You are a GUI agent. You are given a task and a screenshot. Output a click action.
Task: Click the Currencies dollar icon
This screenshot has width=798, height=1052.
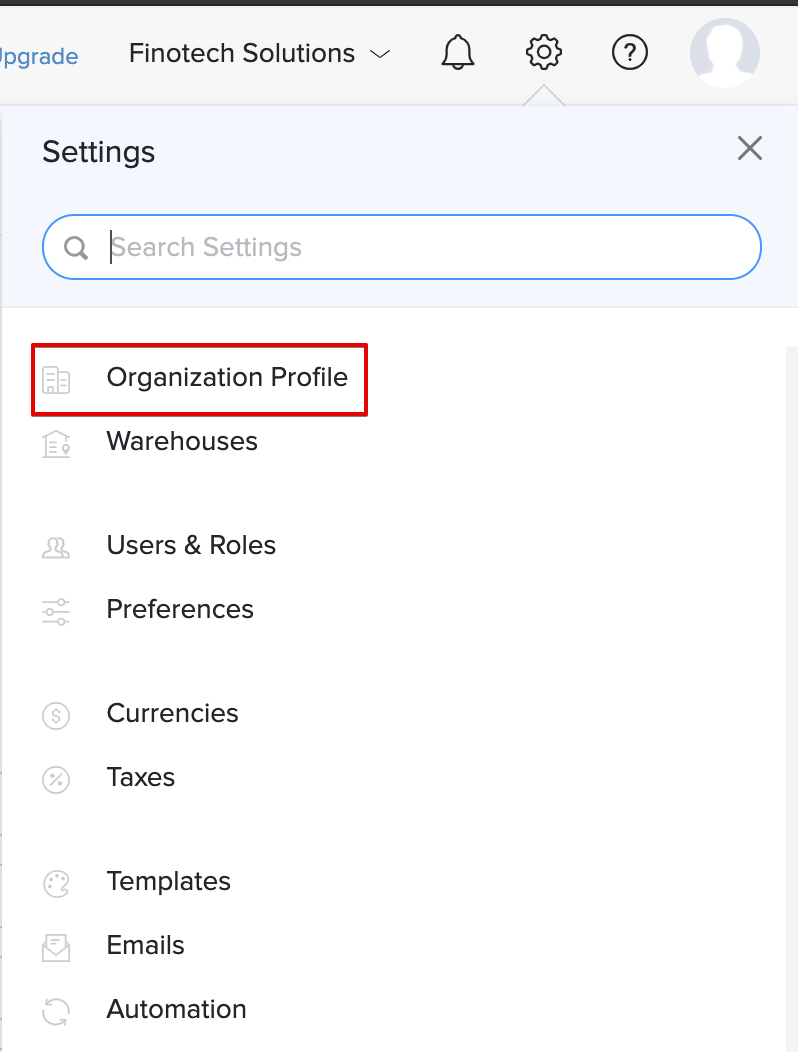pyautogui.click(x=57, y=716)
